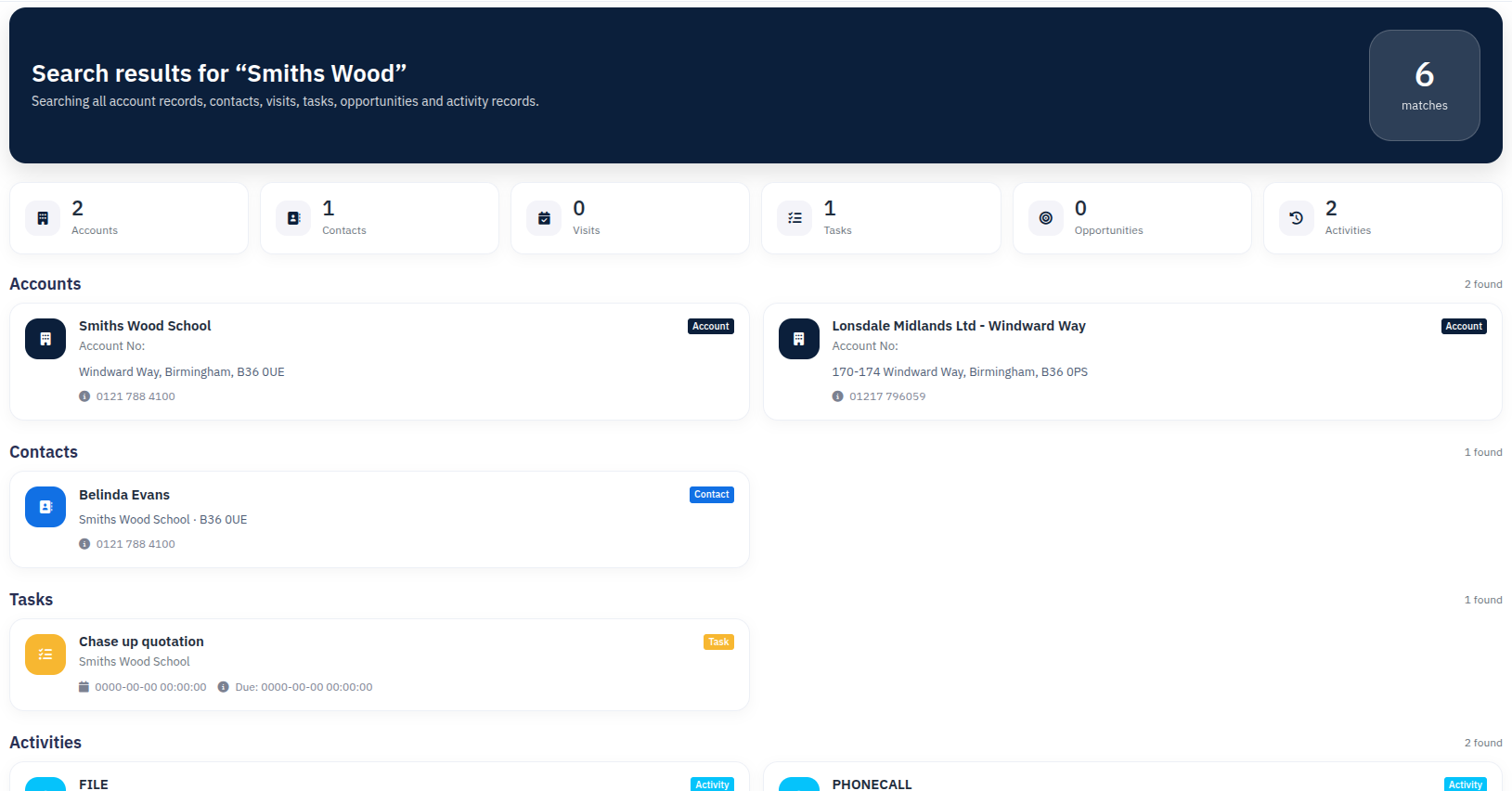The image size is (1512, 791).
Task: Select the 0 Opportunities summary card
Action: click(1132, 218)
